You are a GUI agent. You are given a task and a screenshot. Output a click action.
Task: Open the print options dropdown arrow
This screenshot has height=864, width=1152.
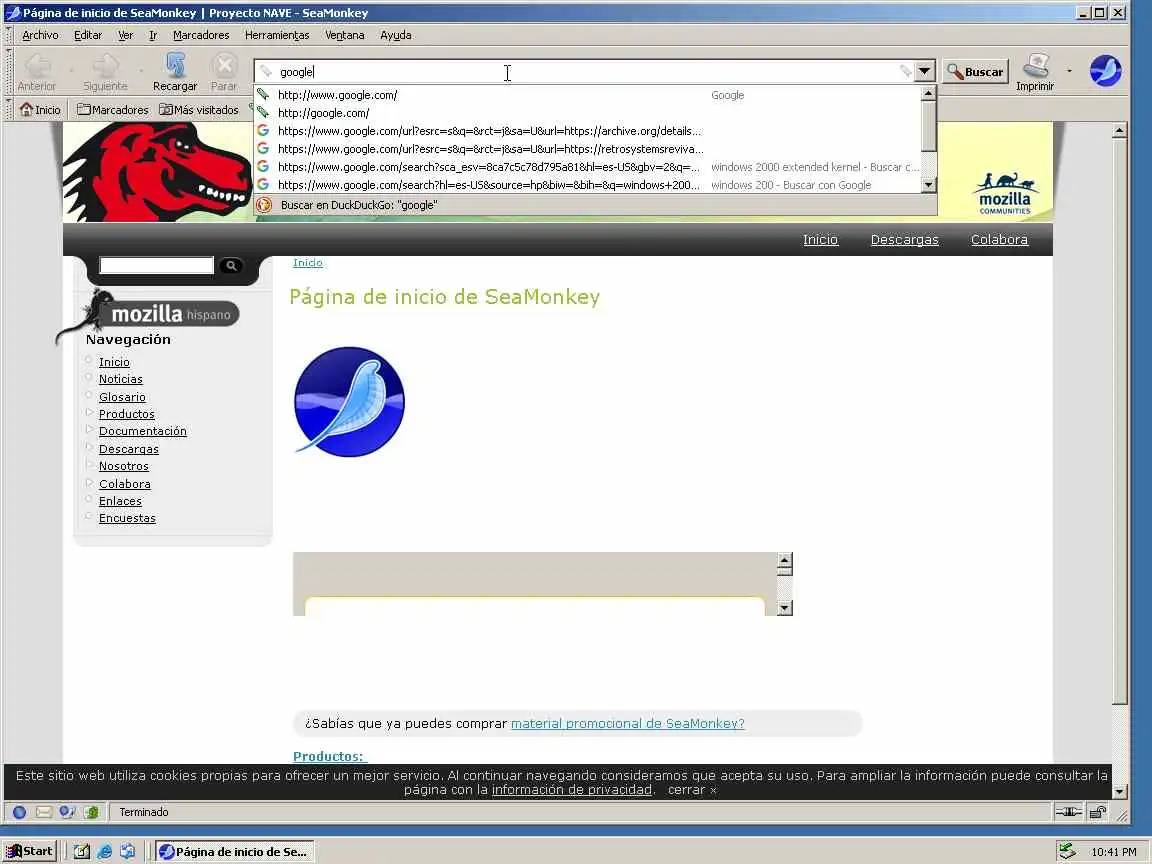point(1069,71)
